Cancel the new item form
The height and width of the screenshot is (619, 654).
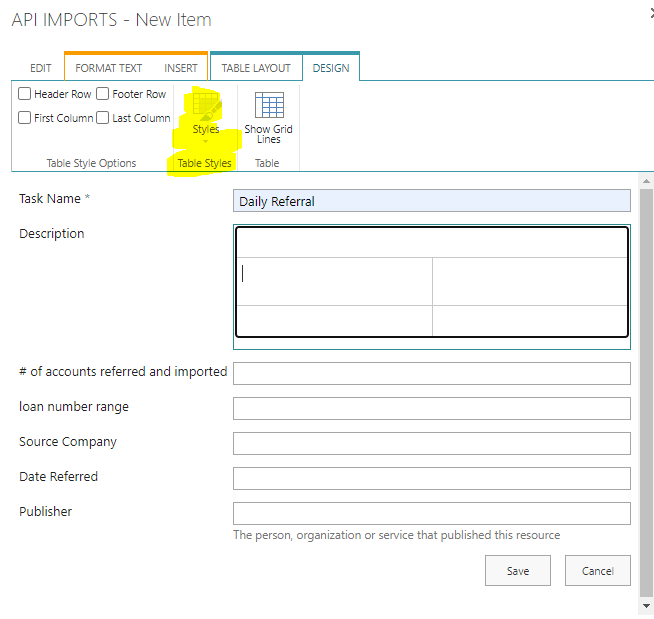[598, 570]
